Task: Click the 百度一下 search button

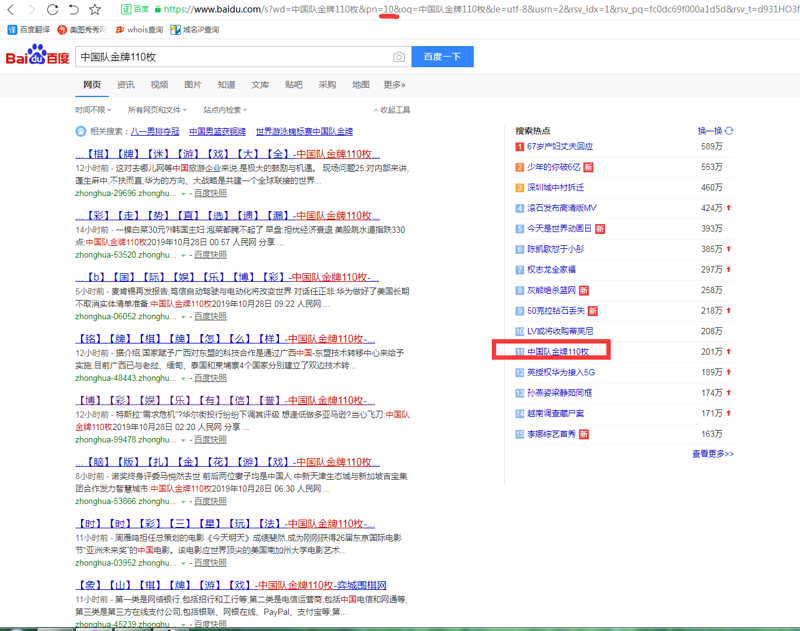Action: (442, 57)
